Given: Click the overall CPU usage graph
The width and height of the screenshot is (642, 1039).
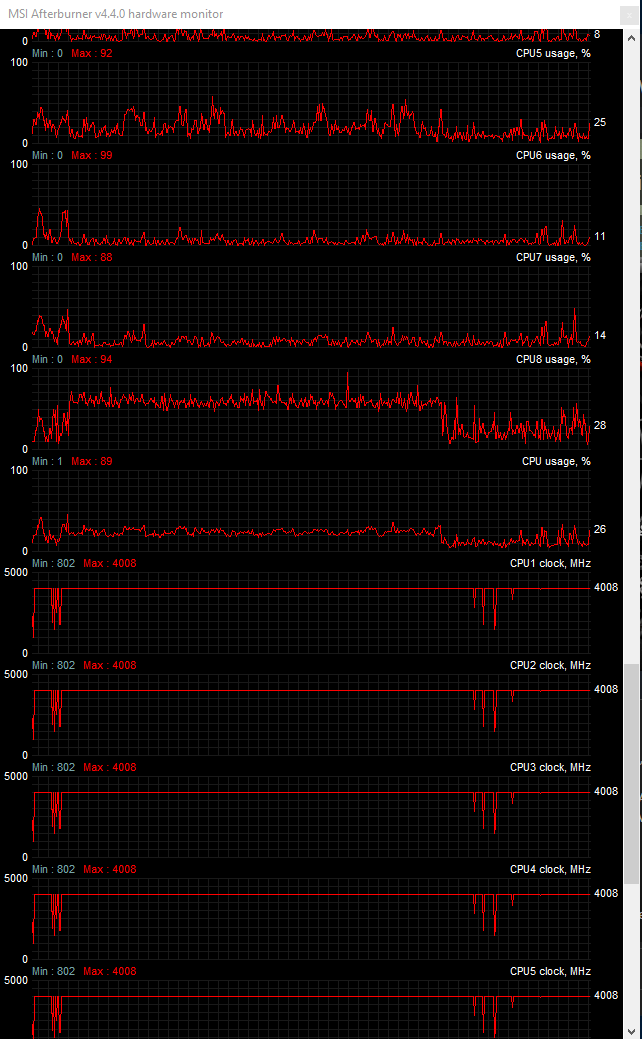Looking at the screenshot, I should (x=311, y=511).
